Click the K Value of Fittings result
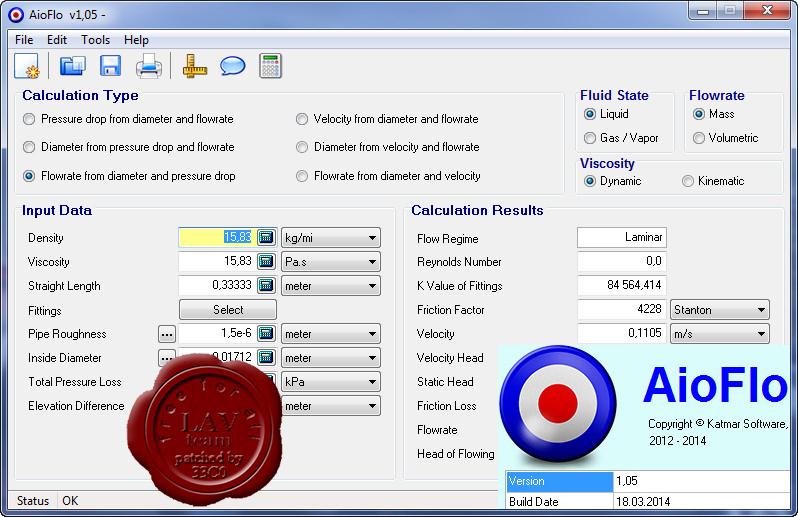798x517 pixels. point(622,285)
